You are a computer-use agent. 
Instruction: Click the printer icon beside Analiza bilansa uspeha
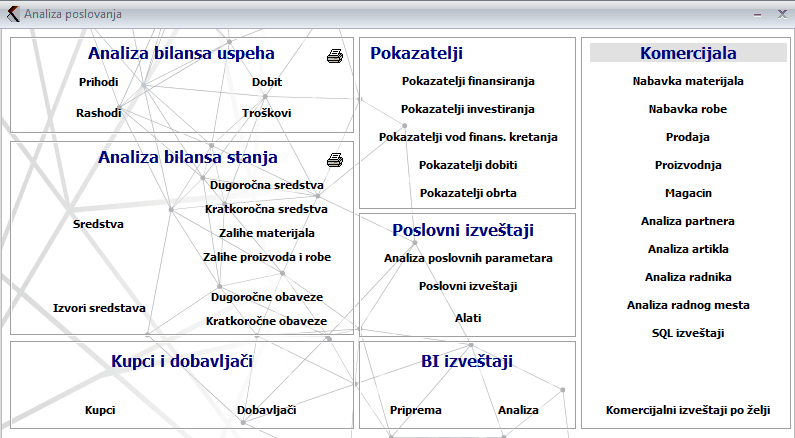[x=335, y=56]
